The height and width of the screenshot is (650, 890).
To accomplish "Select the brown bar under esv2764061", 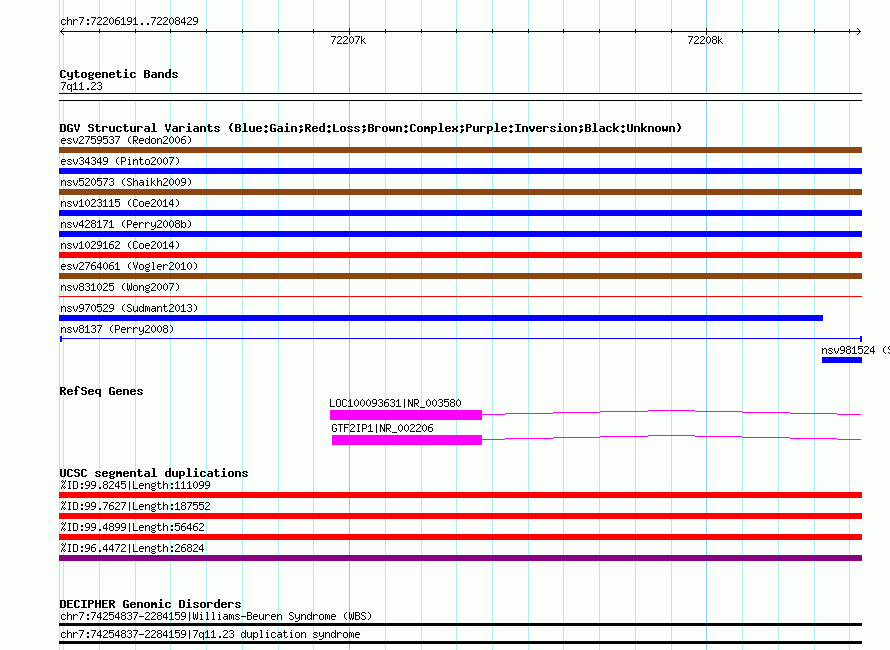I will tap(460, 276).
